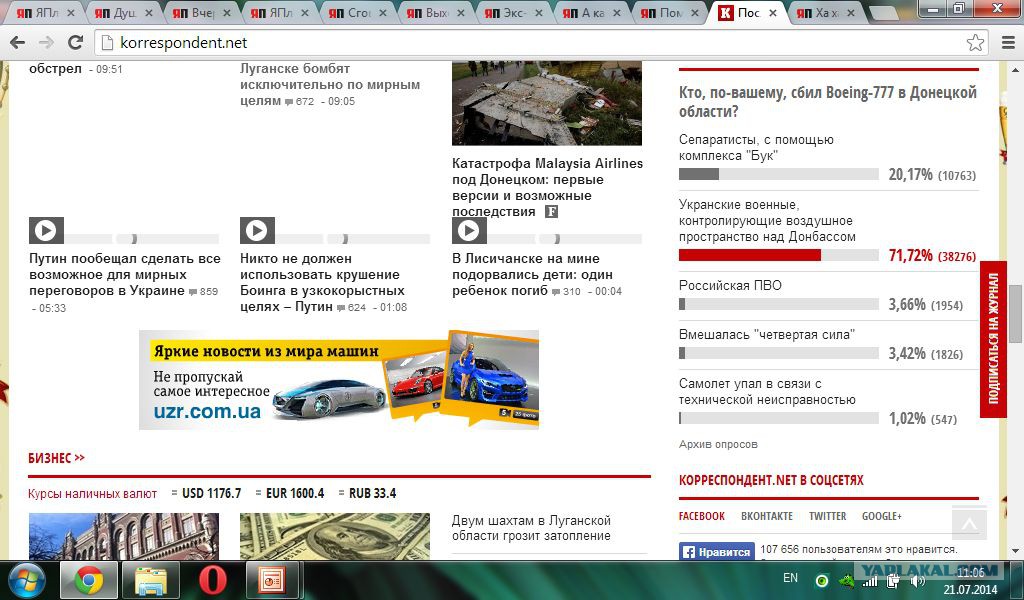Open Архив опросов link
1024x600 pixels.
coord(718,445)
